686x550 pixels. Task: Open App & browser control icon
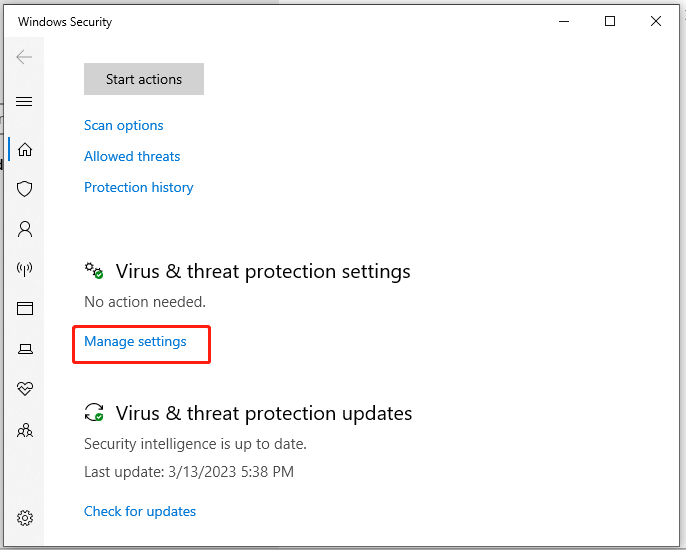[x=25, y=308]
